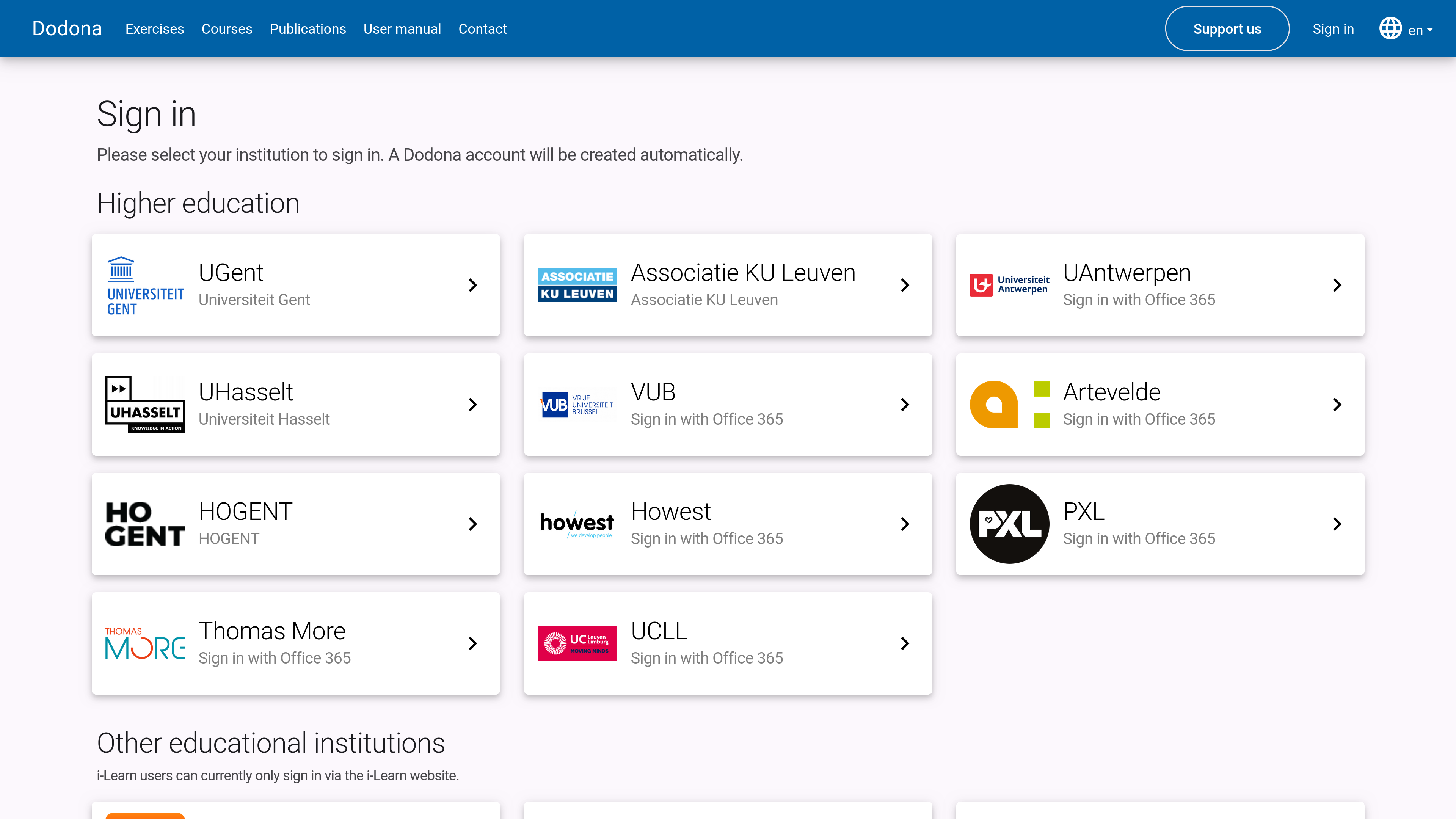Image resolution: width=1456 pixels, height=819 pixels.
Task: Open the en language dropdown
Action: pyautogui.click(x=1420, y=30)
